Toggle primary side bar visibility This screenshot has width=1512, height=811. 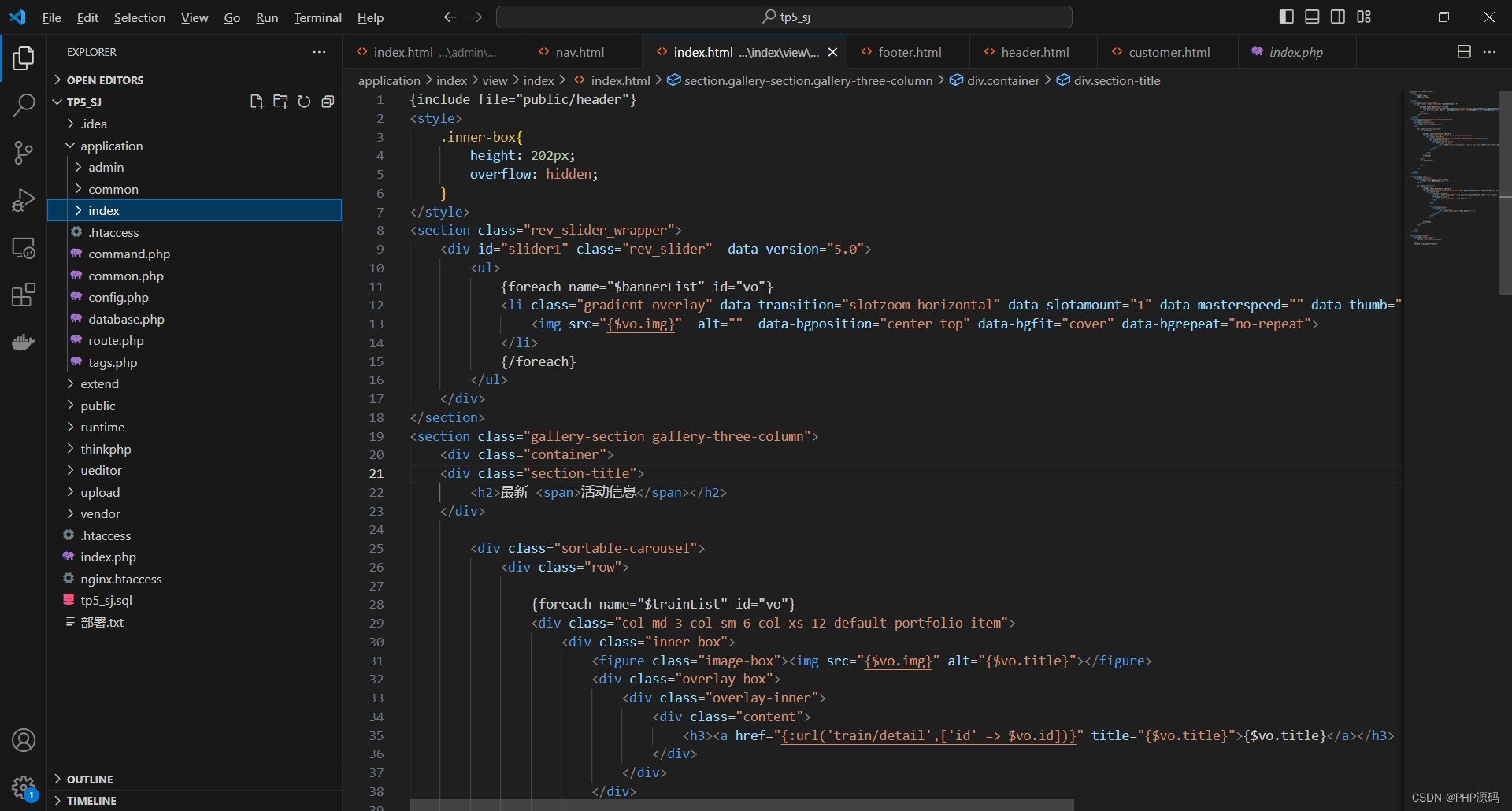(x=1287, y=17)
